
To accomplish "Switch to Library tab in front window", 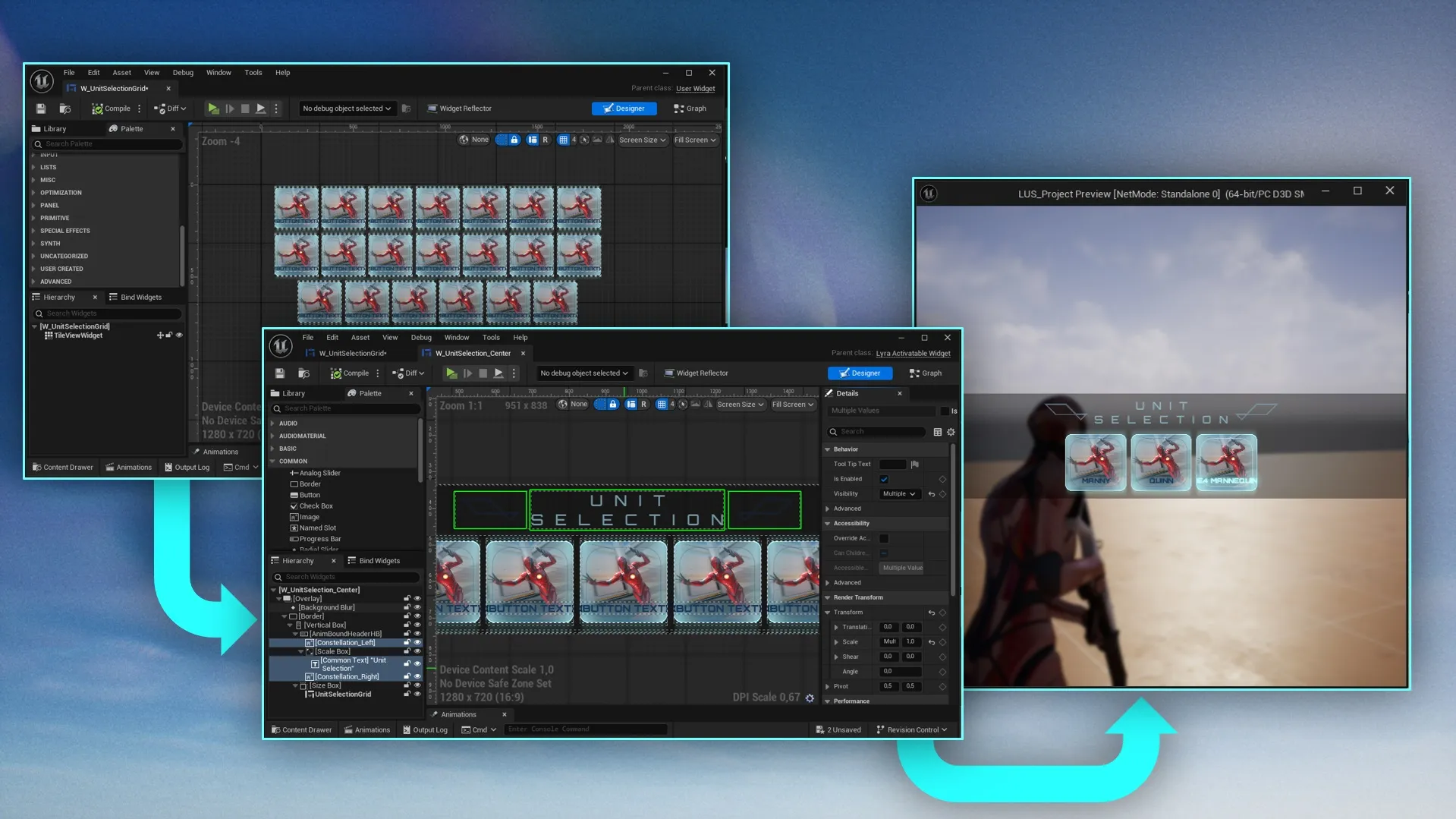I will (x=288, y=394).
